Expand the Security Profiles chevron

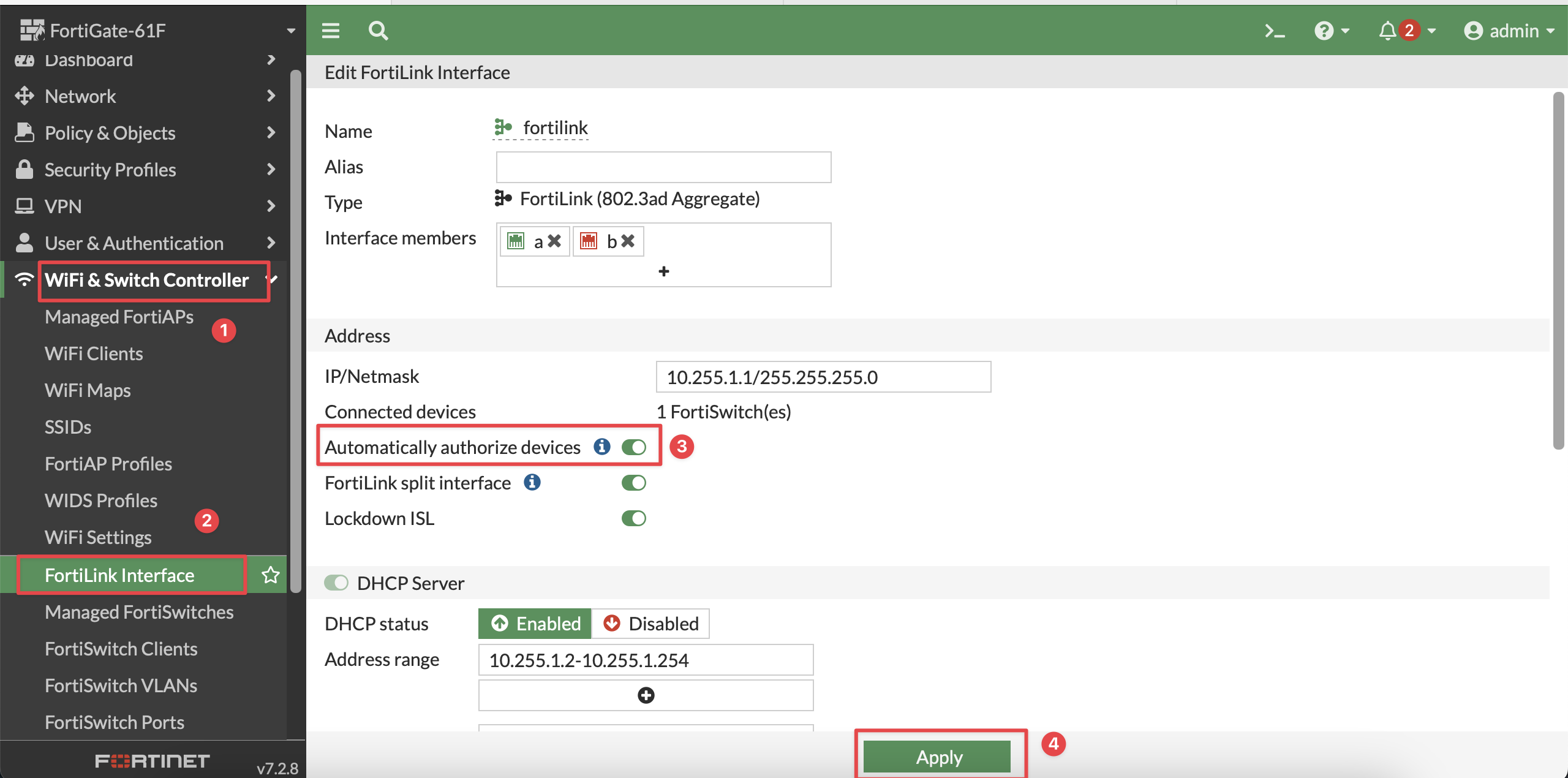tap(271, 169)
